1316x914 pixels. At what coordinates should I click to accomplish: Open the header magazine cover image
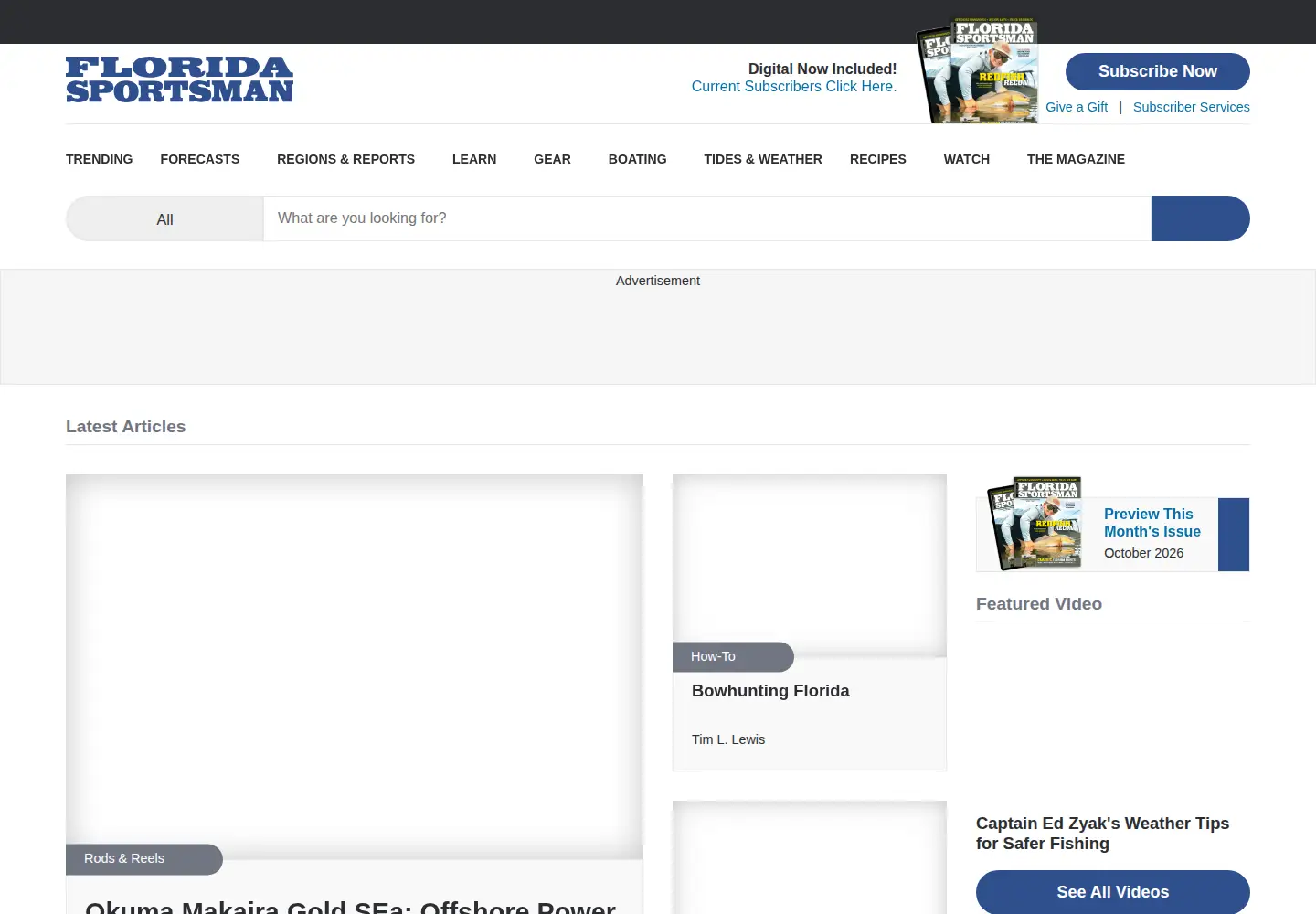click(977, 70)
